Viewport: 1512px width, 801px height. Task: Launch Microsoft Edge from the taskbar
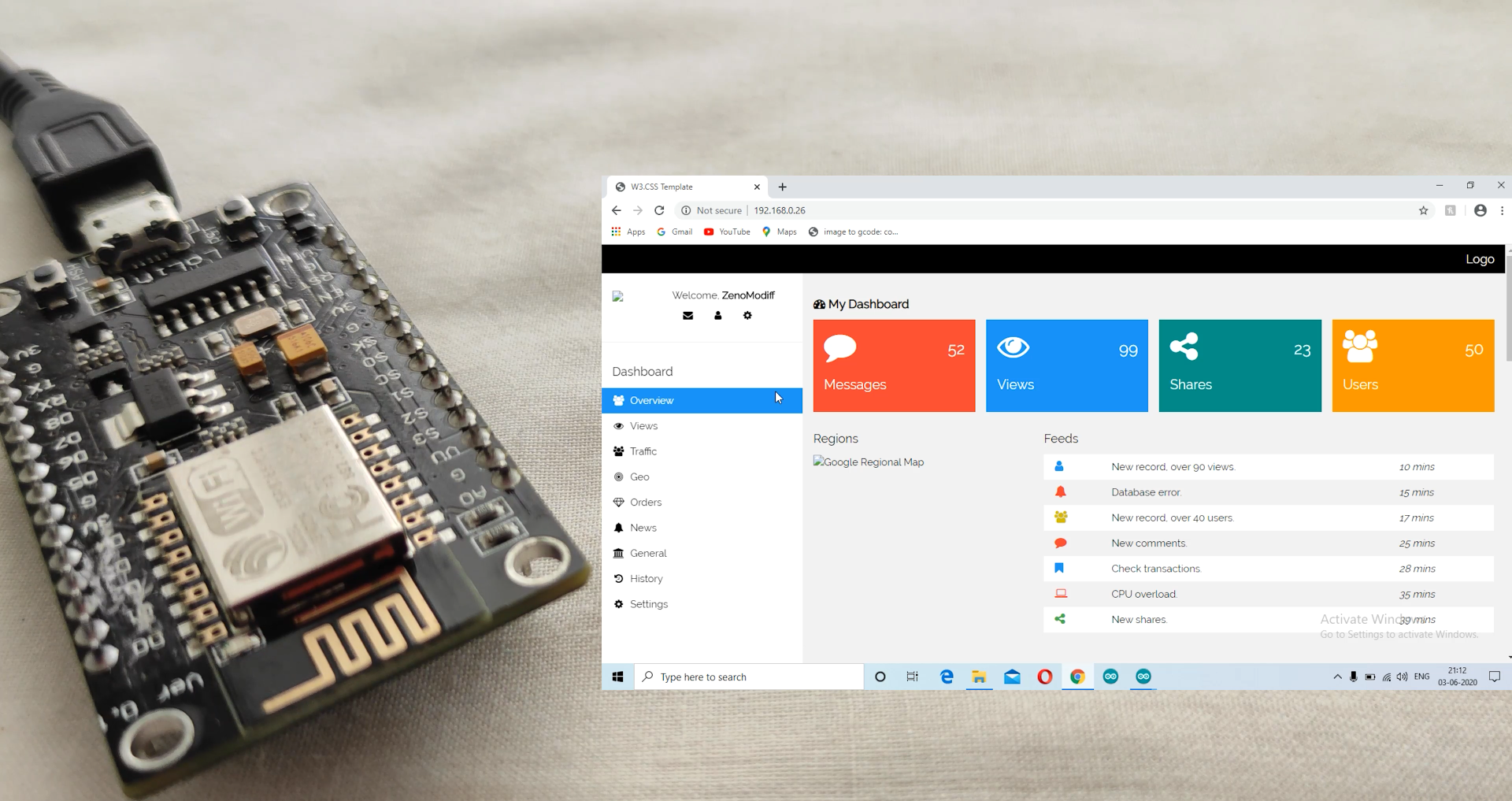click(947, 677)
